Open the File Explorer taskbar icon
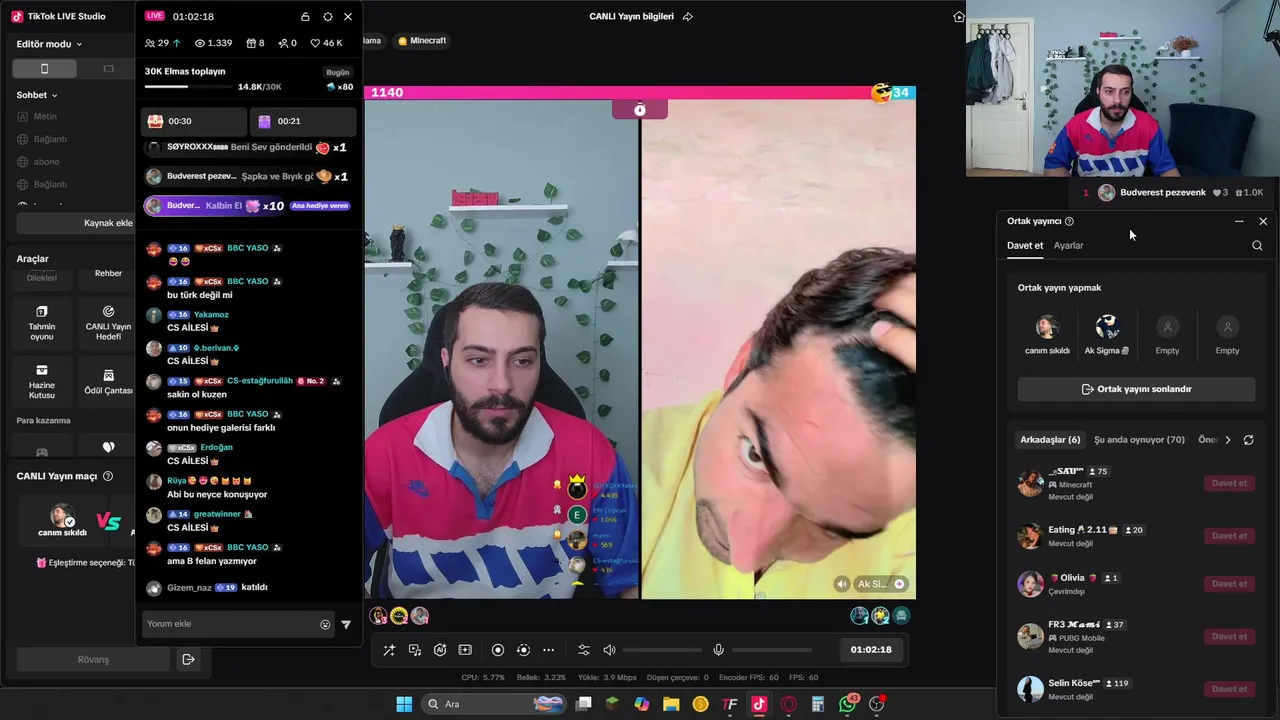The height and width of the screenshot is (720, 1280). [670, 704]
